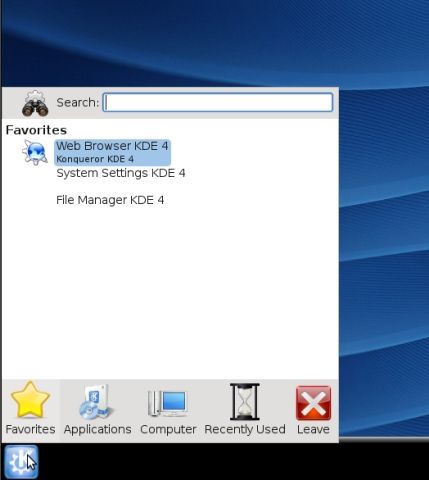
Task: Click the binoculars search icon
Action: [35, 103]
